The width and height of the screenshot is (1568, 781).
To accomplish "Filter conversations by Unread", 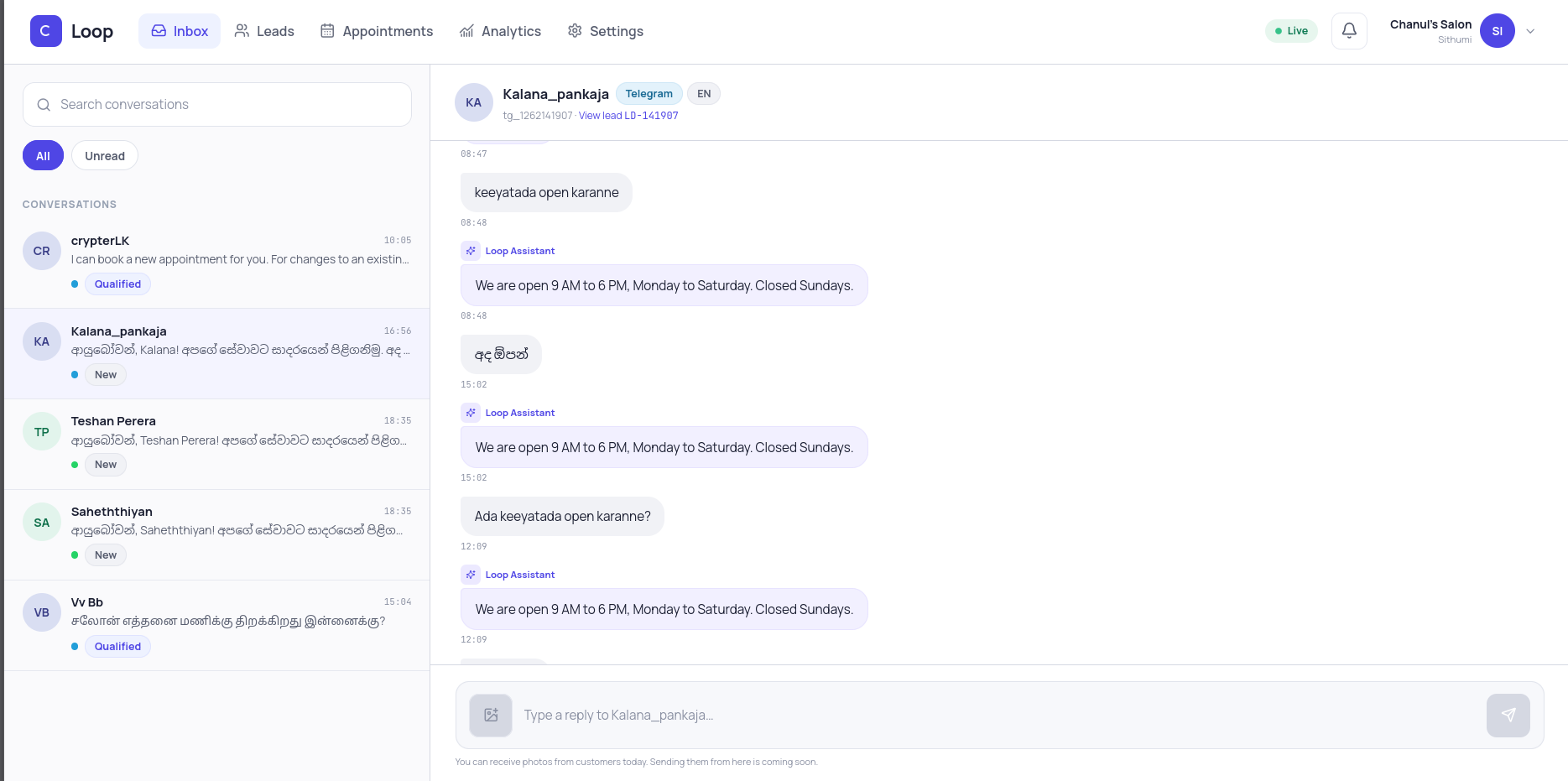I will click(105, 155).
